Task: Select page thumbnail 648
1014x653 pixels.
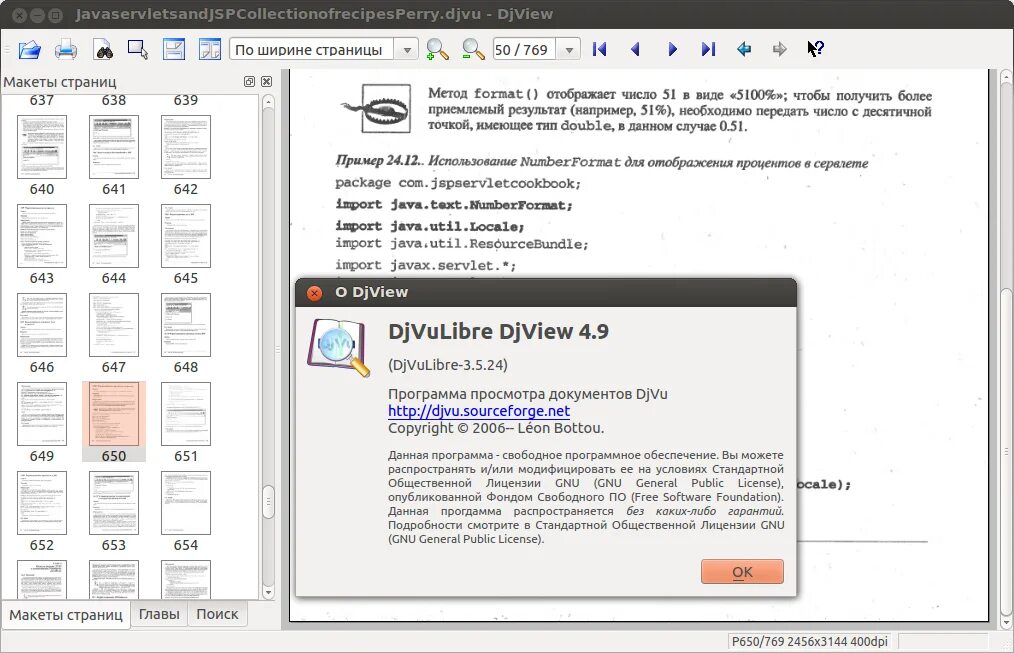Action: pyautogui.click(x=186, y=325)
